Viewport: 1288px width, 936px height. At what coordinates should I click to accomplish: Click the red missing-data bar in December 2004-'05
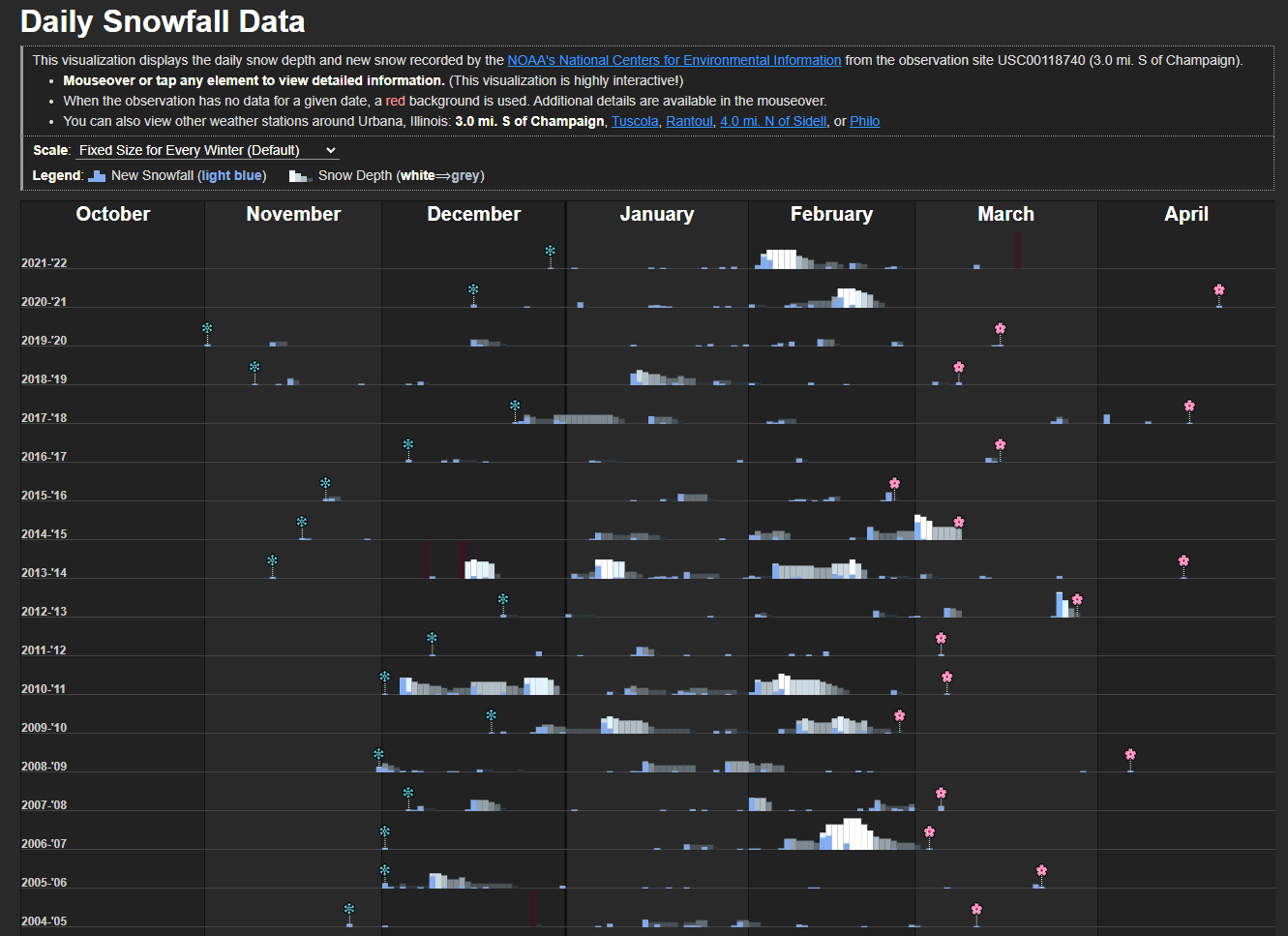coord(533,909)
